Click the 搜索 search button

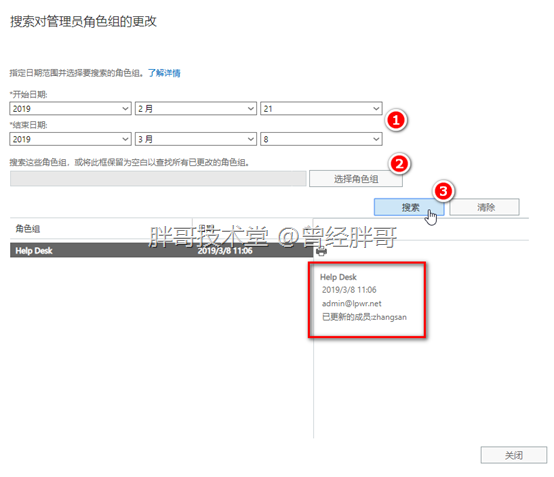[x=409, y=207]
